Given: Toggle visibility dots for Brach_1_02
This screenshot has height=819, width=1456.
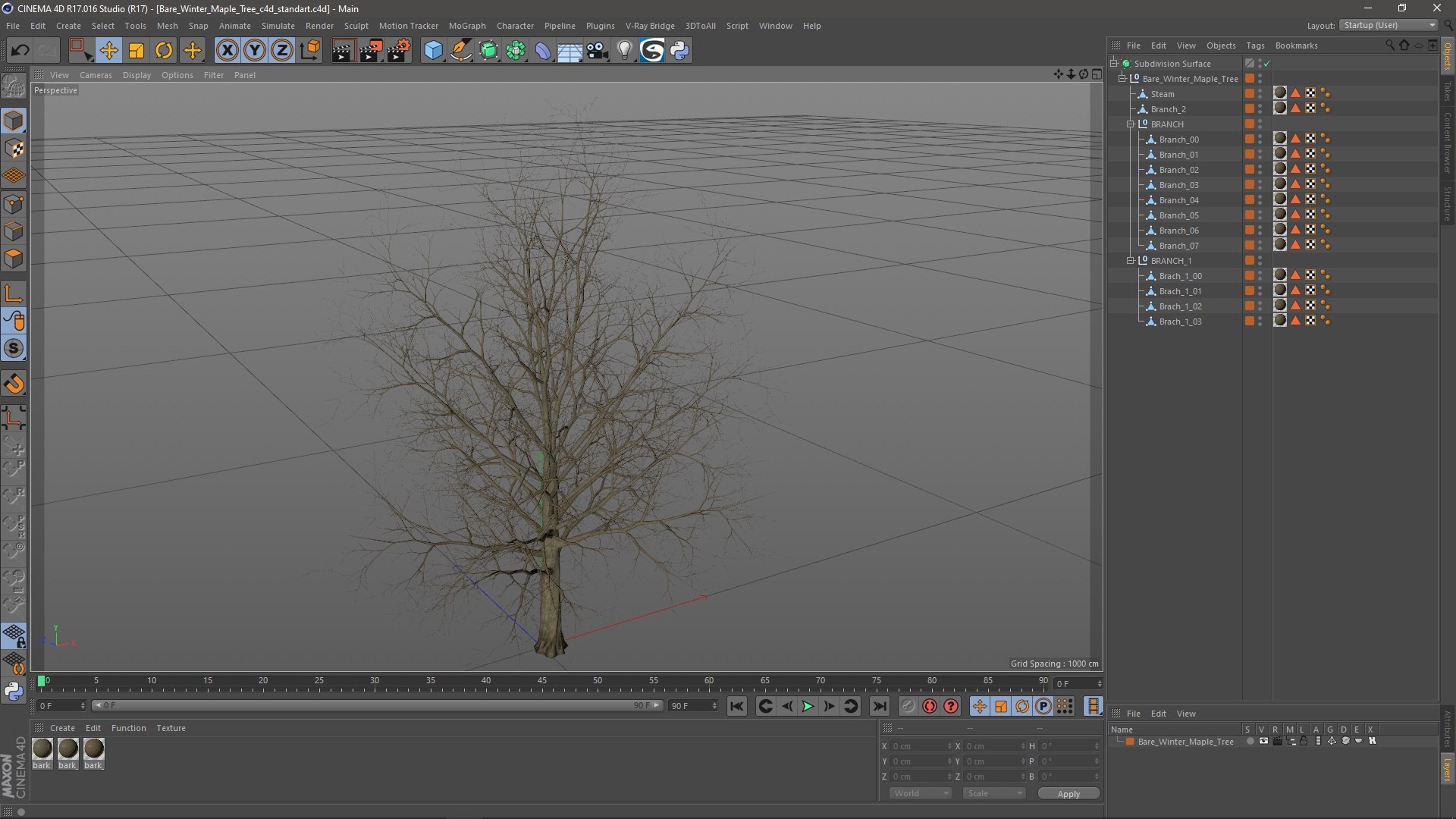Looking at the screenshot, I should [1260, 306].
